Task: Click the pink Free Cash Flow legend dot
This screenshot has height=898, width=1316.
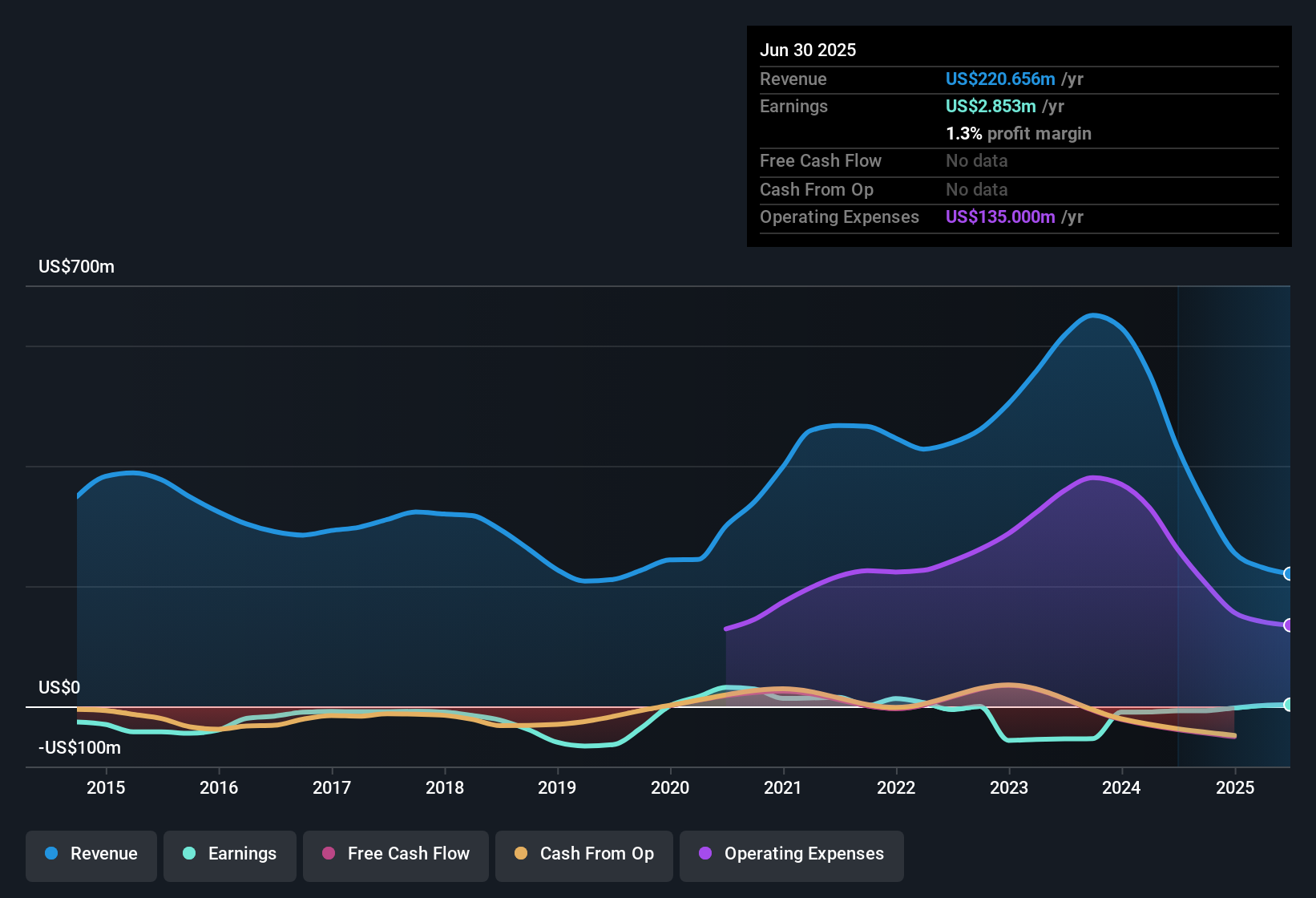Action: (x=327, y=854)
